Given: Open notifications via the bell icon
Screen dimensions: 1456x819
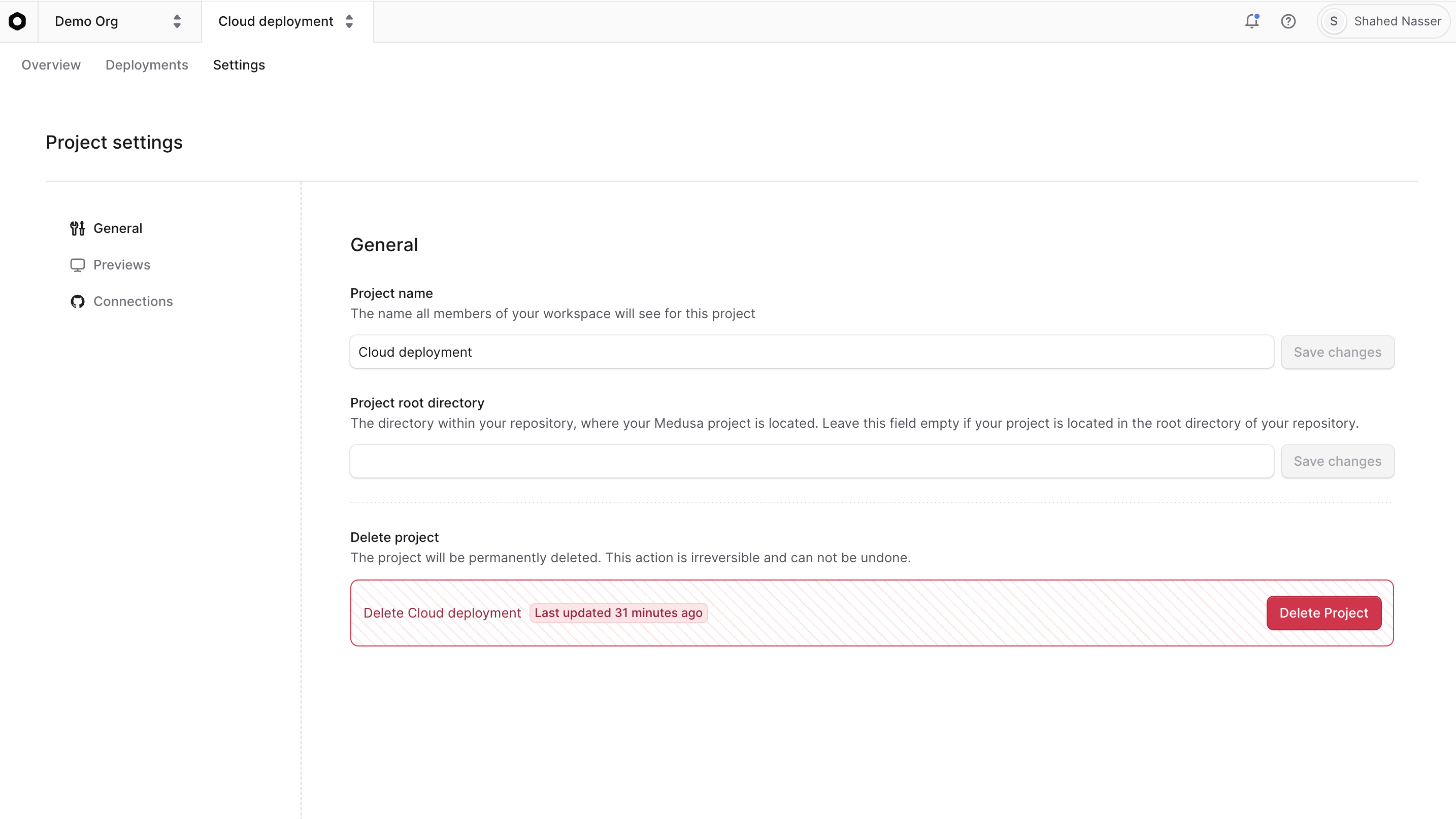Looking at the screenshot, I should [1252, 21].
